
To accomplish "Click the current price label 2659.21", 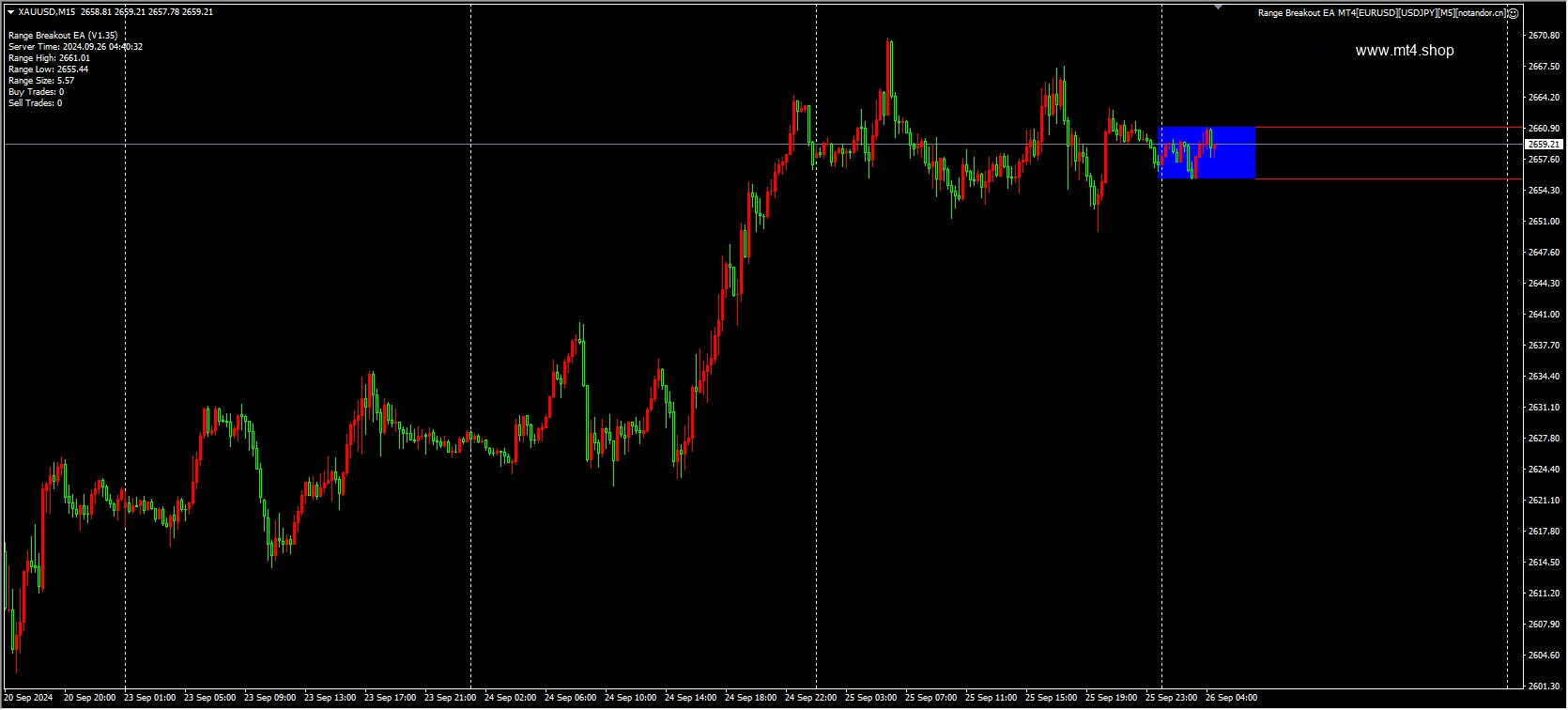I will point(1545,145).
